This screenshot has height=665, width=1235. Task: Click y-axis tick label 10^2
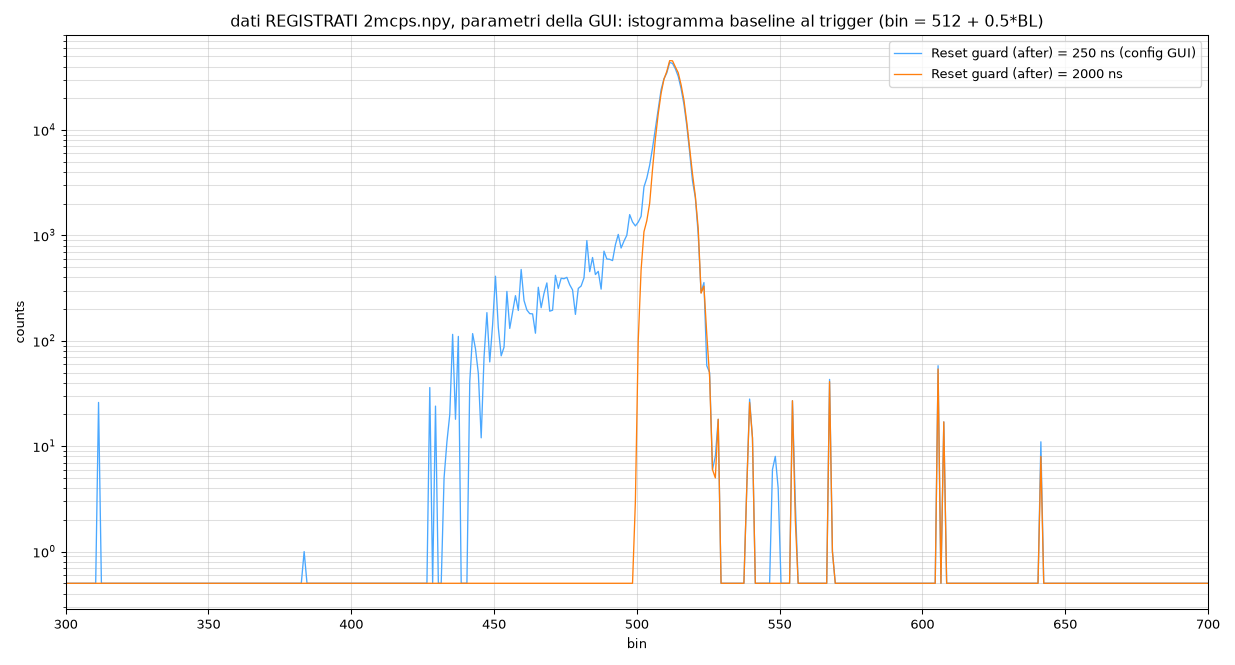pyautogui.click(x=46, y=341)
